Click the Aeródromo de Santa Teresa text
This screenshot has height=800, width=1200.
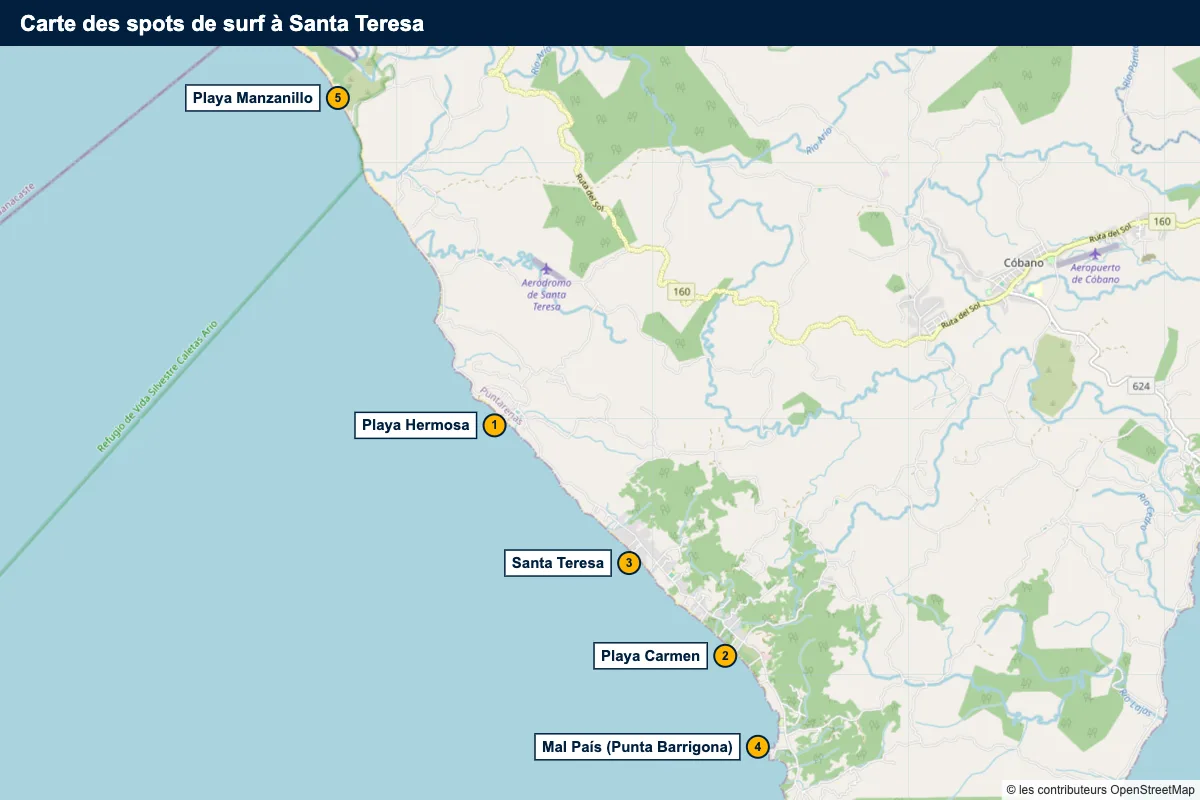[x=546, y=295]
